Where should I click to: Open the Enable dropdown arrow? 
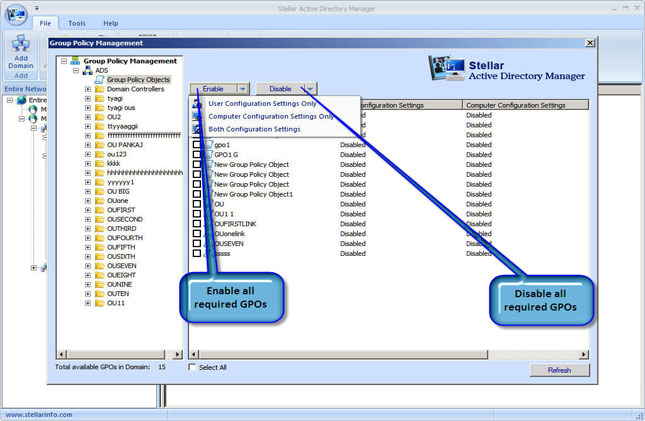point(243,89)
